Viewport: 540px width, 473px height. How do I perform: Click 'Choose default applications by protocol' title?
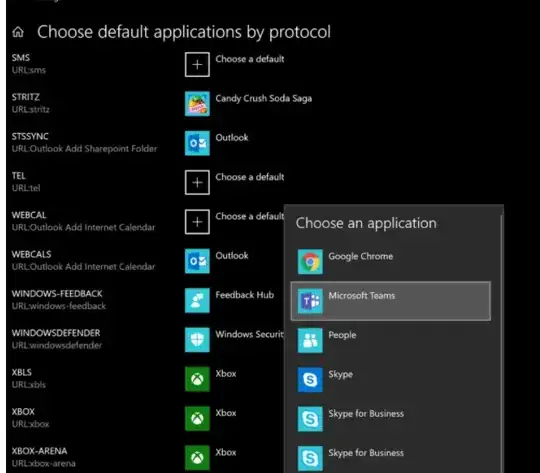coord(184,32)
